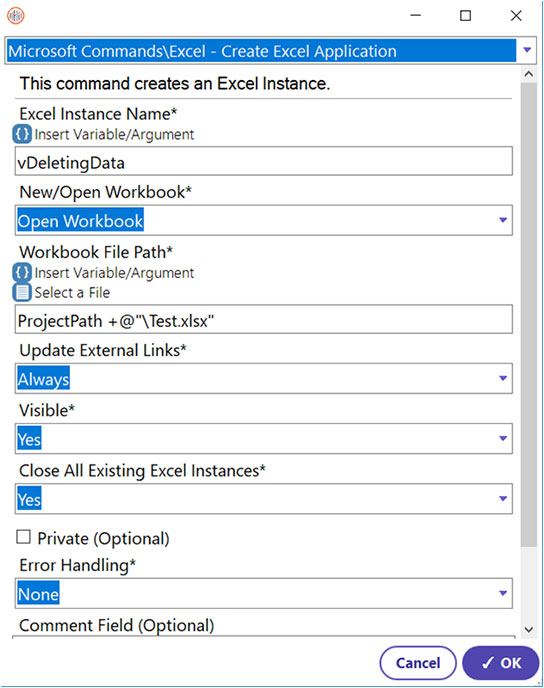The height and width of the screenshot is (688, 544).
Task: Click the Select a File icon
Action: tap(22, 292)
